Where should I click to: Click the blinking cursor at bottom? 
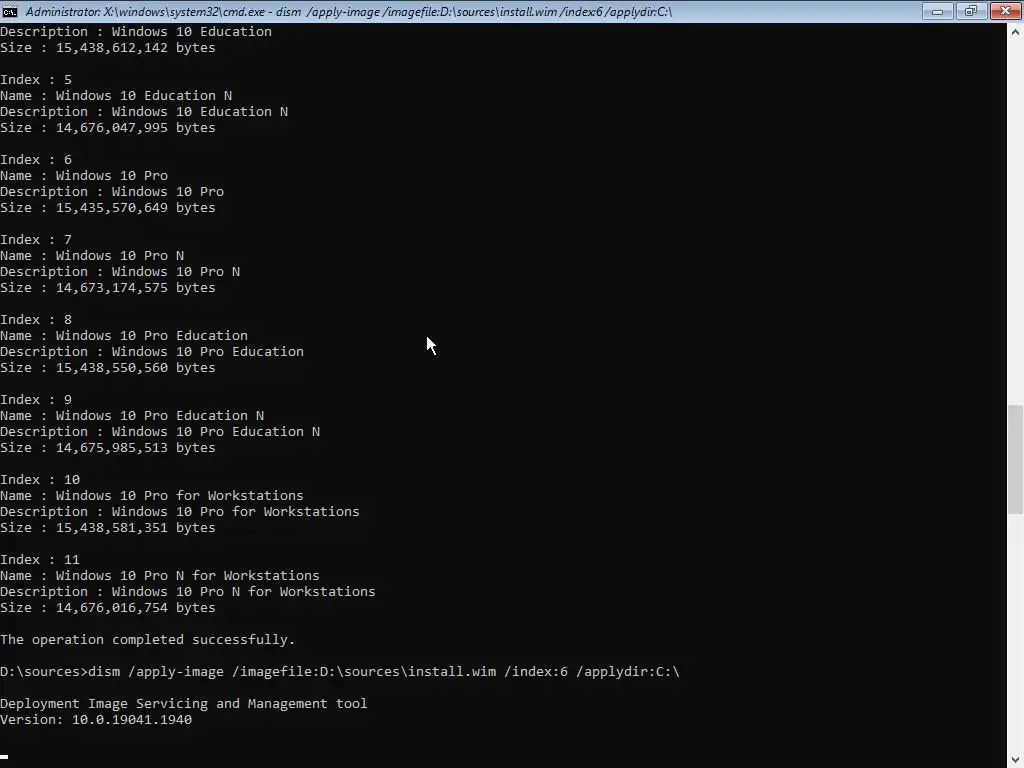4,756
